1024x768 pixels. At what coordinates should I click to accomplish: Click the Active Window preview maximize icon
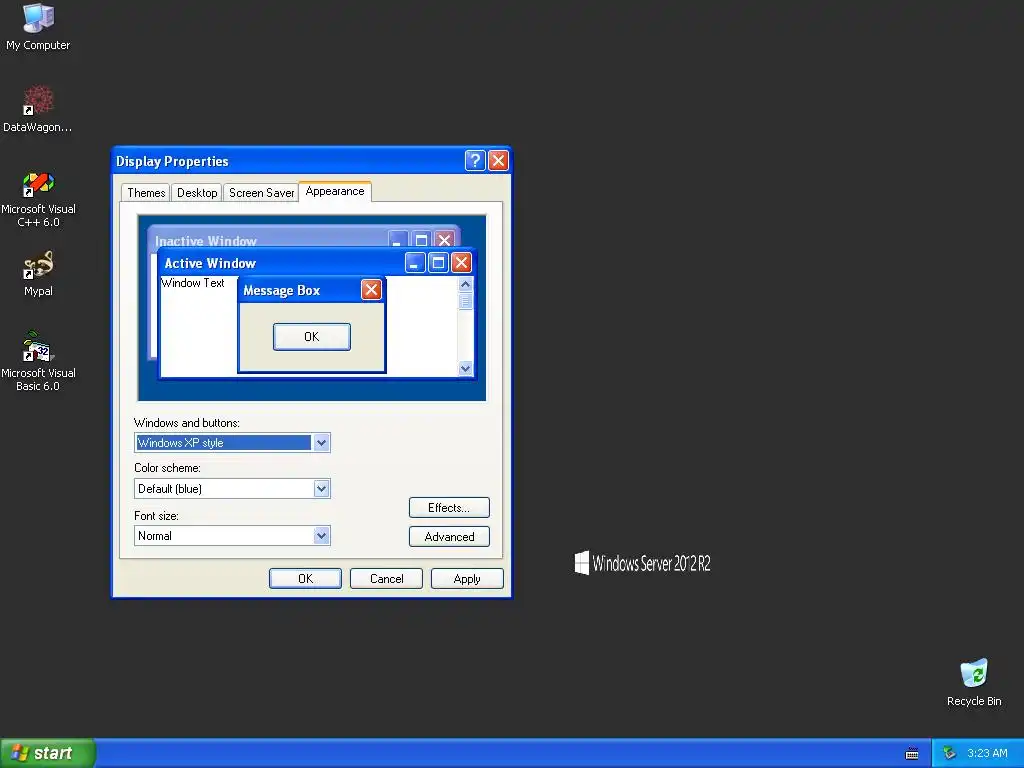click(438, 263)
